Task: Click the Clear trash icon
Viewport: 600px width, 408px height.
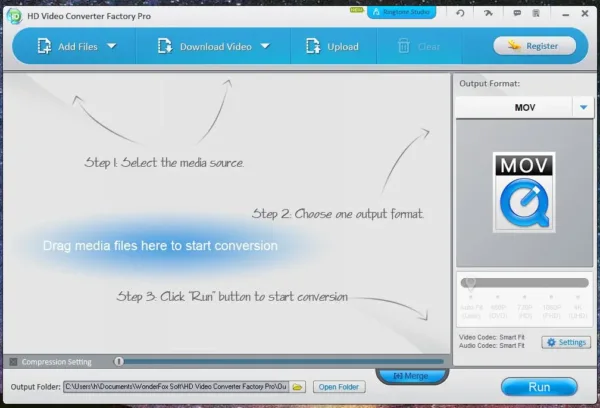Action: [404, 46]
